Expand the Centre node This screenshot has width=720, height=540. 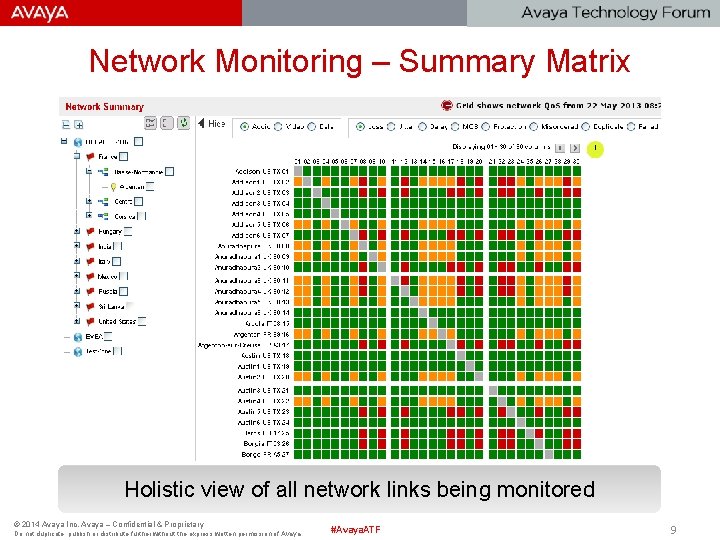89,201
